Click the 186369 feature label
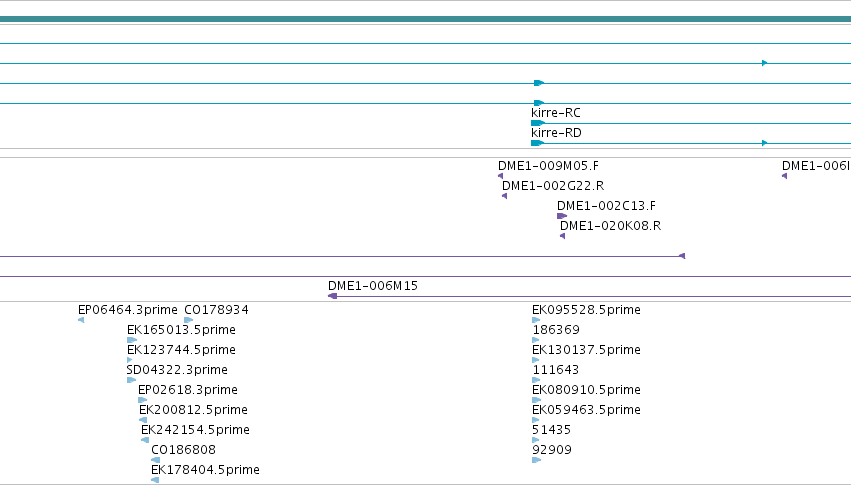Viewport: 851px width, 485px height. [556, 330]
